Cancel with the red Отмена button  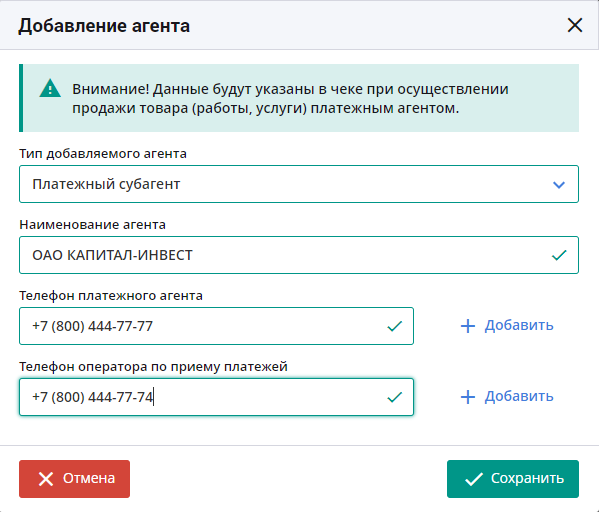[x=74, y=479]
